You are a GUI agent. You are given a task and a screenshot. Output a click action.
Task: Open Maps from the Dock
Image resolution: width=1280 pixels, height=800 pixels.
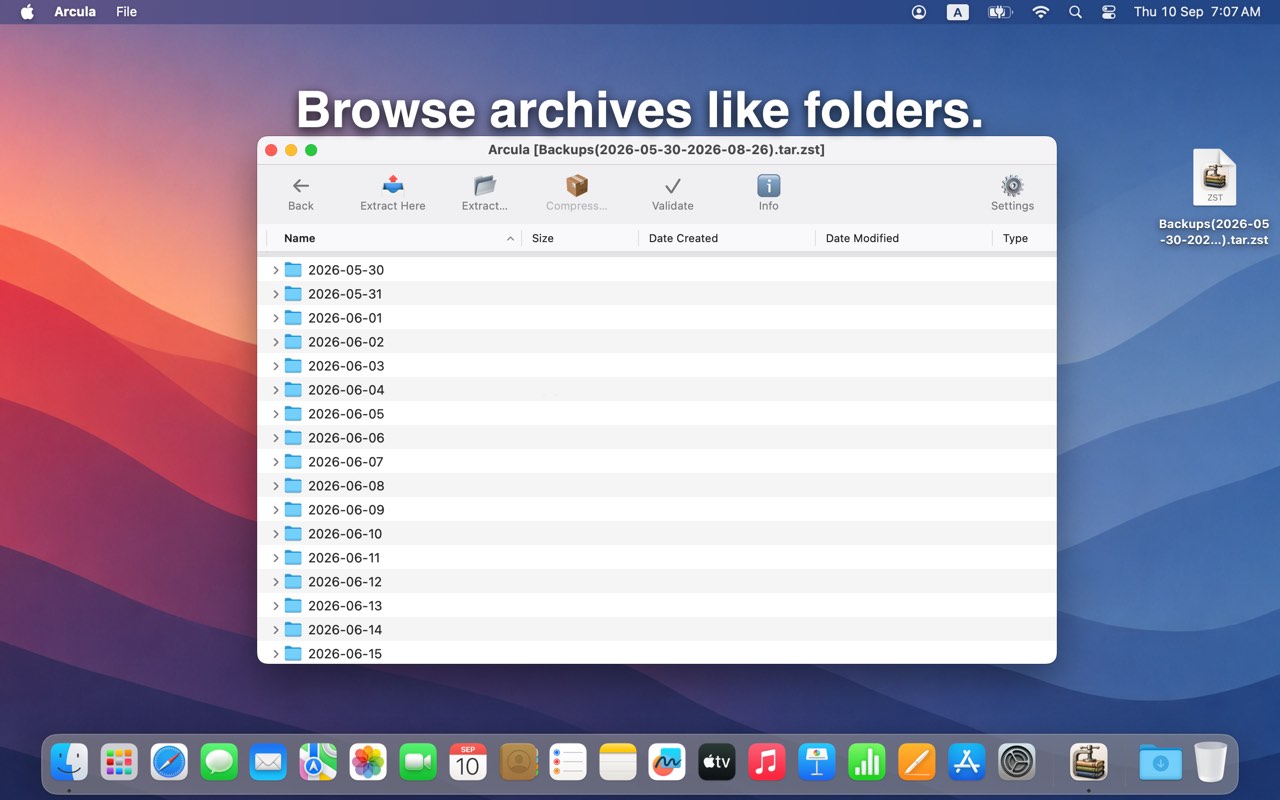318,763
